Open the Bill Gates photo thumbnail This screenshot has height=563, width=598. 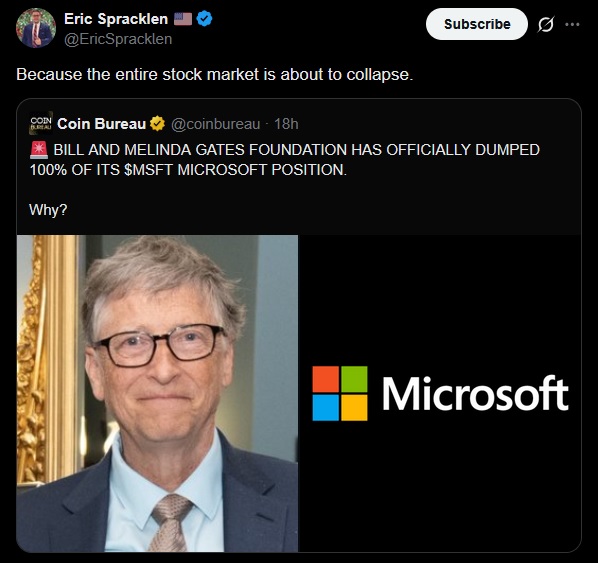click(158, 393)
